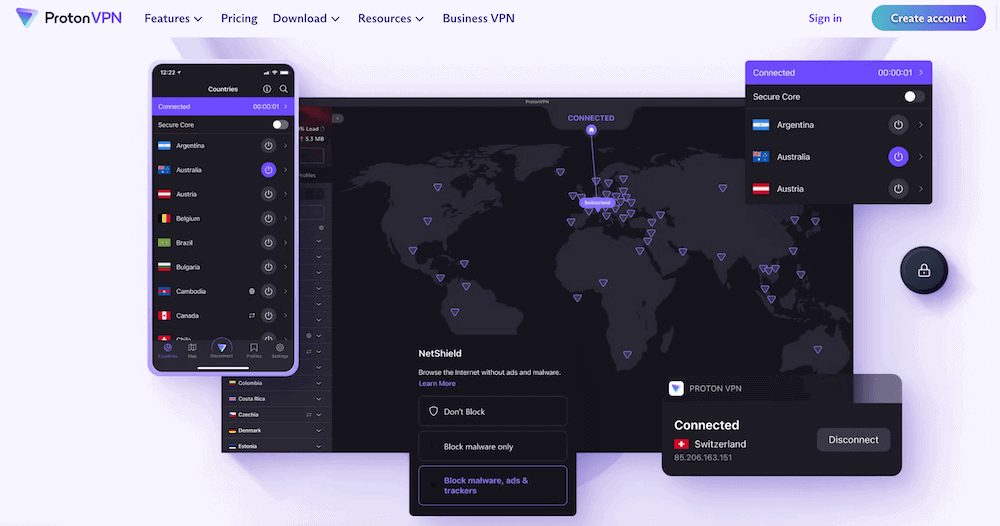1000x526 pixels.
Task: Click the Learn More link under NetShield
Action: point(437,384)
